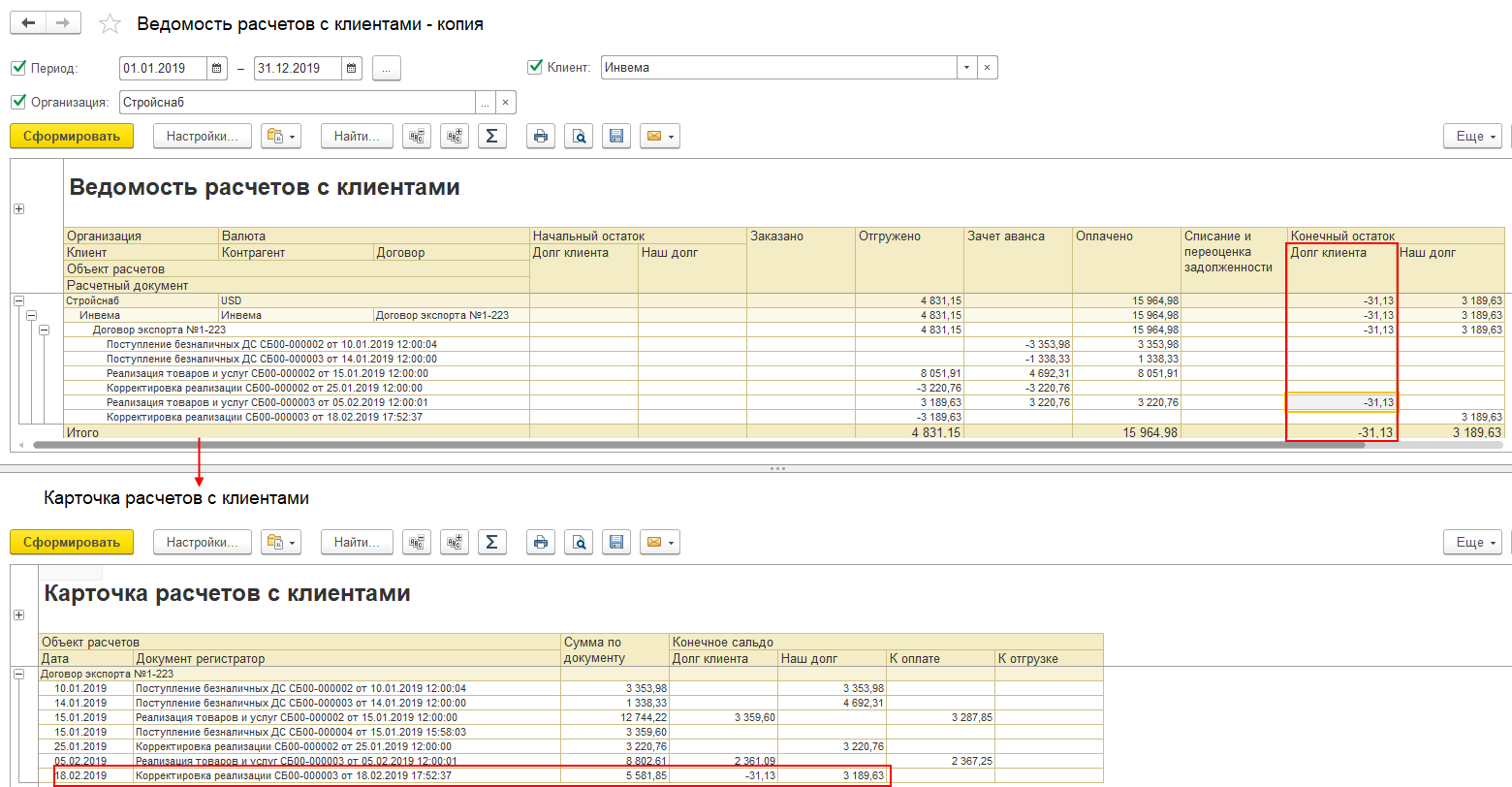Expand all groups icon in Карточка toolbar

[454, 543]
